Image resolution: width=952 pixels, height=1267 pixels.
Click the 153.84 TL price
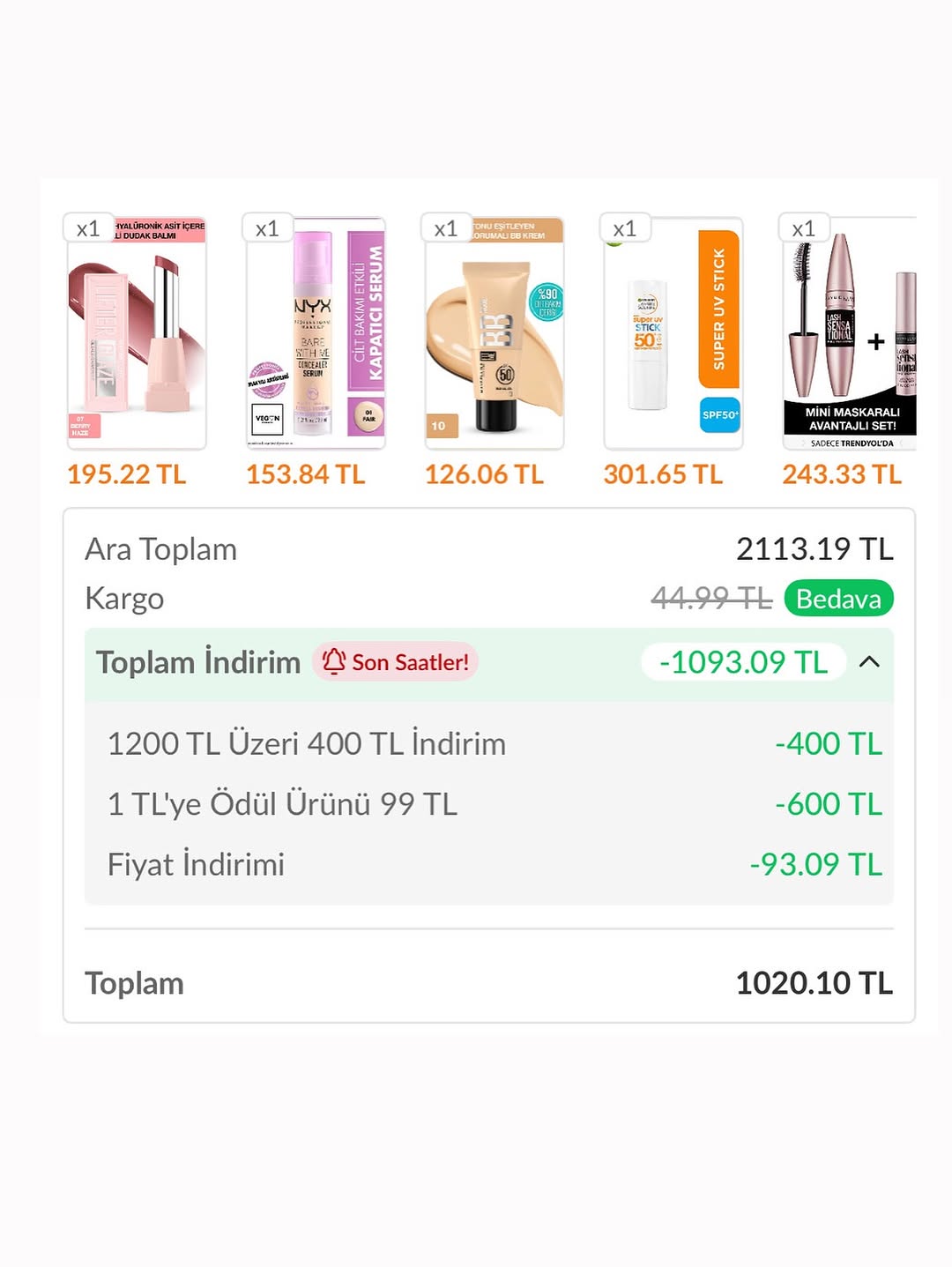click(x=306, y=474)
